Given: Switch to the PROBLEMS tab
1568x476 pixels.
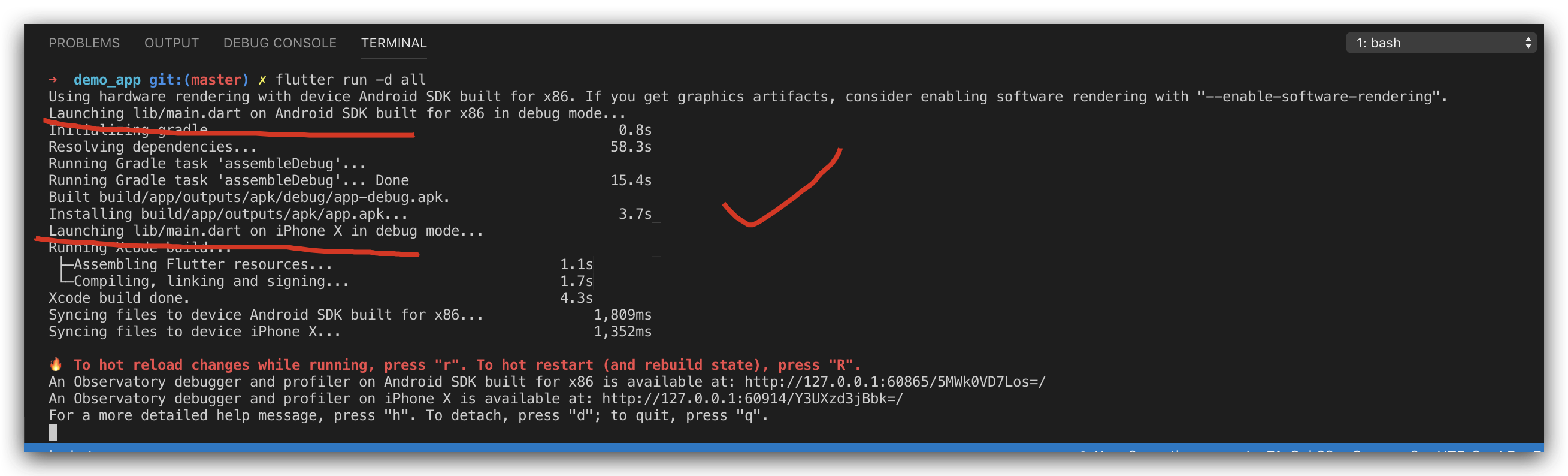Looking at the screenshot, I should [x=84, y=43].
